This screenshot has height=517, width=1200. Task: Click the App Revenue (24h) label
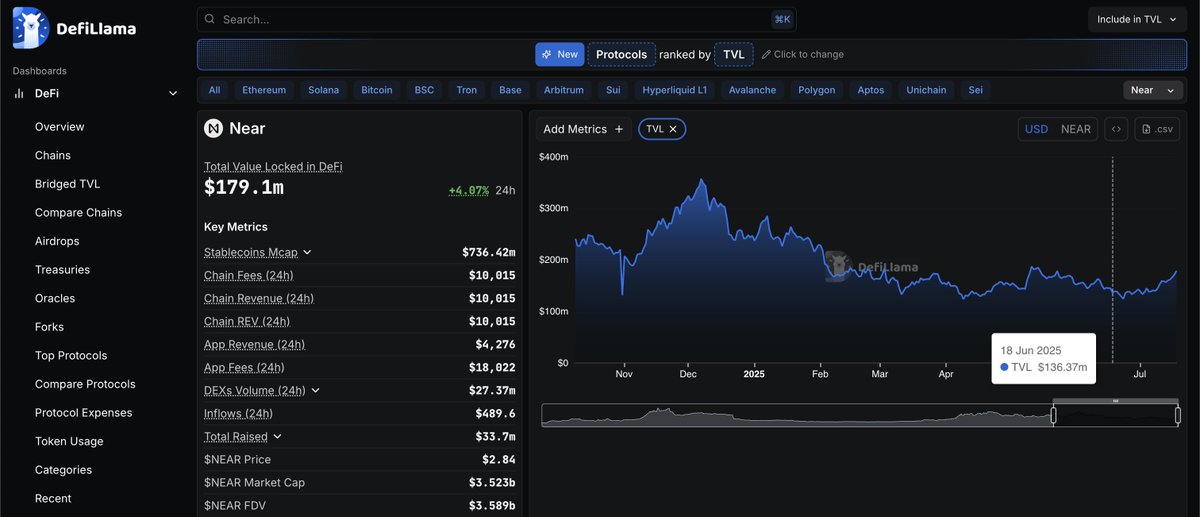coord(254,344)
